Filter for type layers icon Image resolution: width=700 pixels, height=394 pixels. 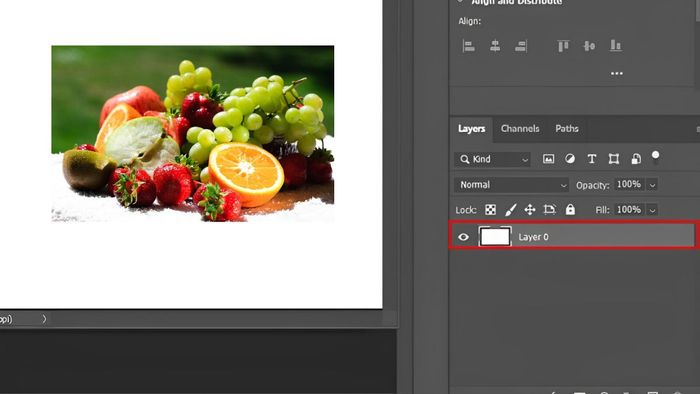592,159
